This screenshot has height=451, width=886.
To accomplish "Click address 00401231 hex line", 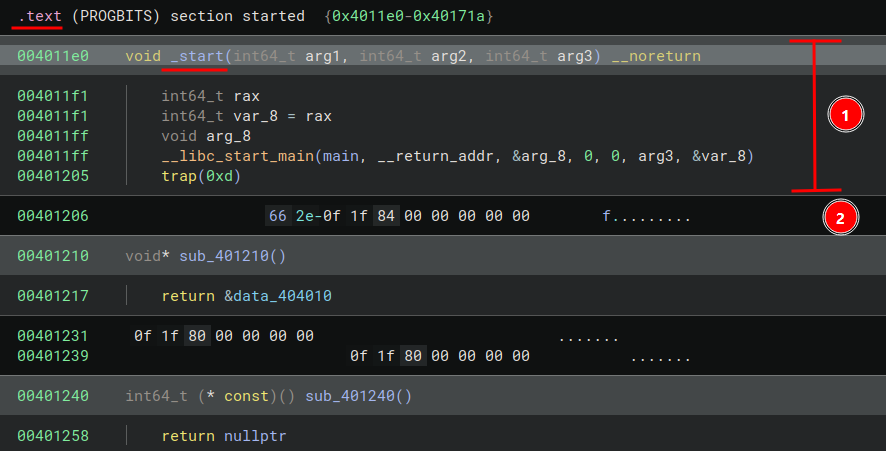I will (53, 336).
